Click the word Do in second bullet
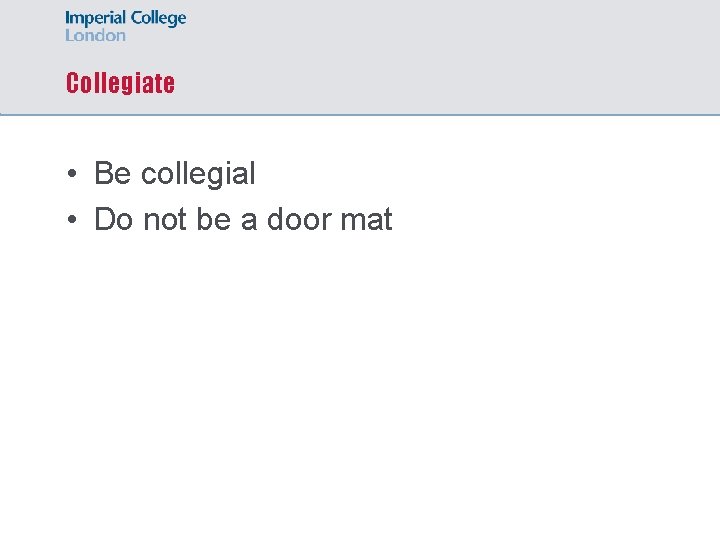 pyautogui.click(x=113, y=219)
